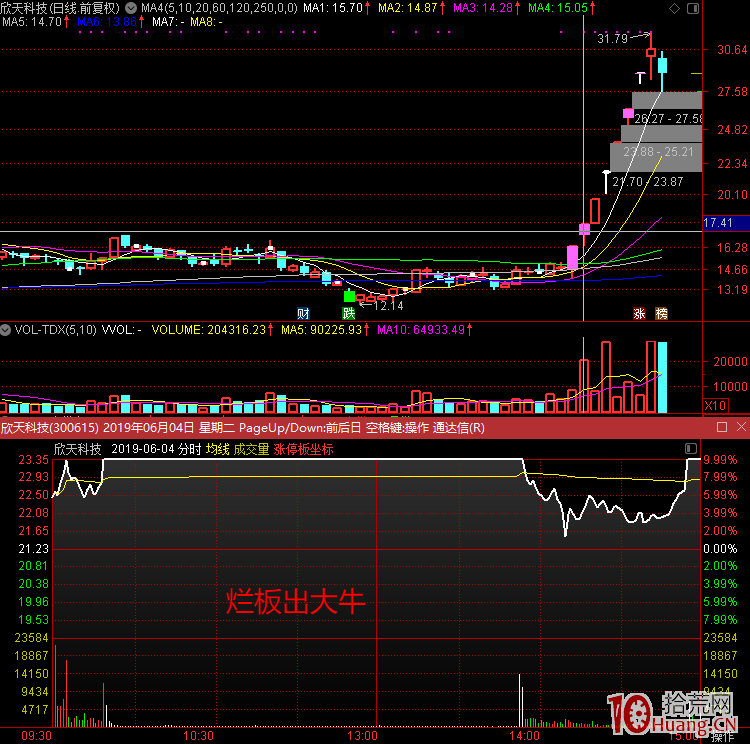Maximize the 欣天科技 intraday popup window

[x=722, y=427]
